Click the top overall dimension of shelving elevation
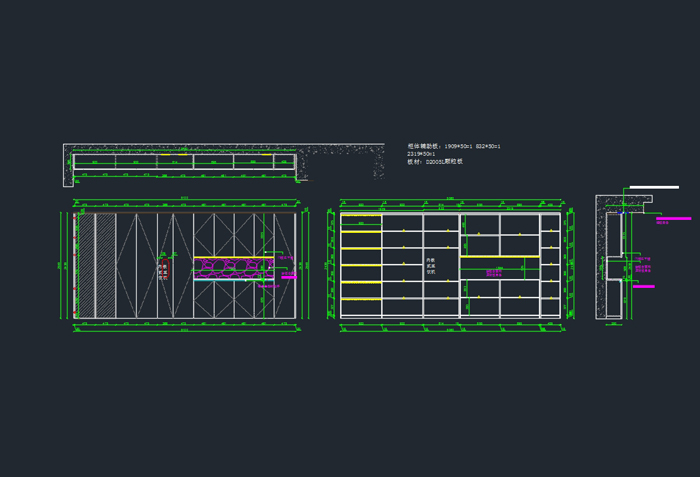This screenshot has width=700, height=477. 450,199
